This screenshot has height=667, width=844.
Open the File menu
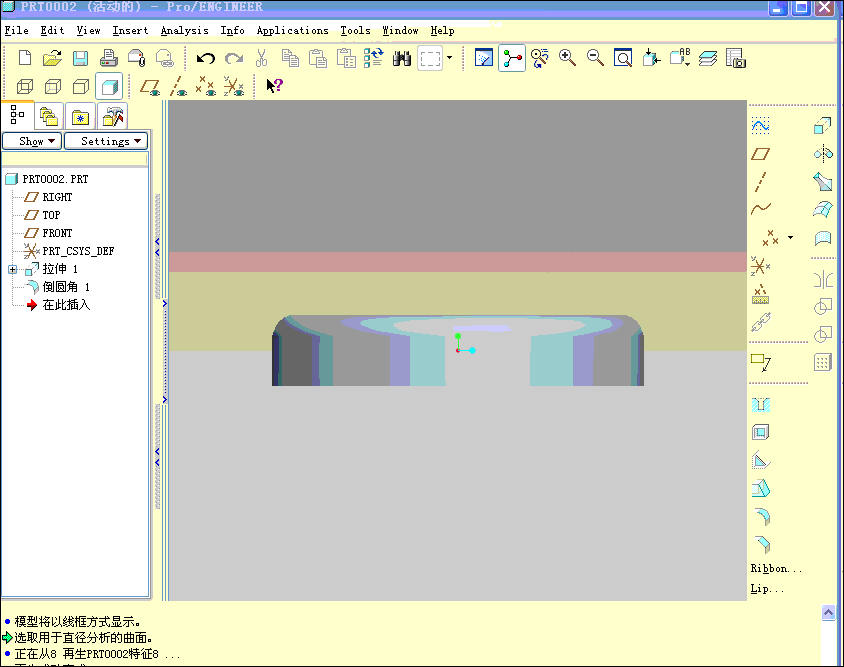tap(16, 31)
